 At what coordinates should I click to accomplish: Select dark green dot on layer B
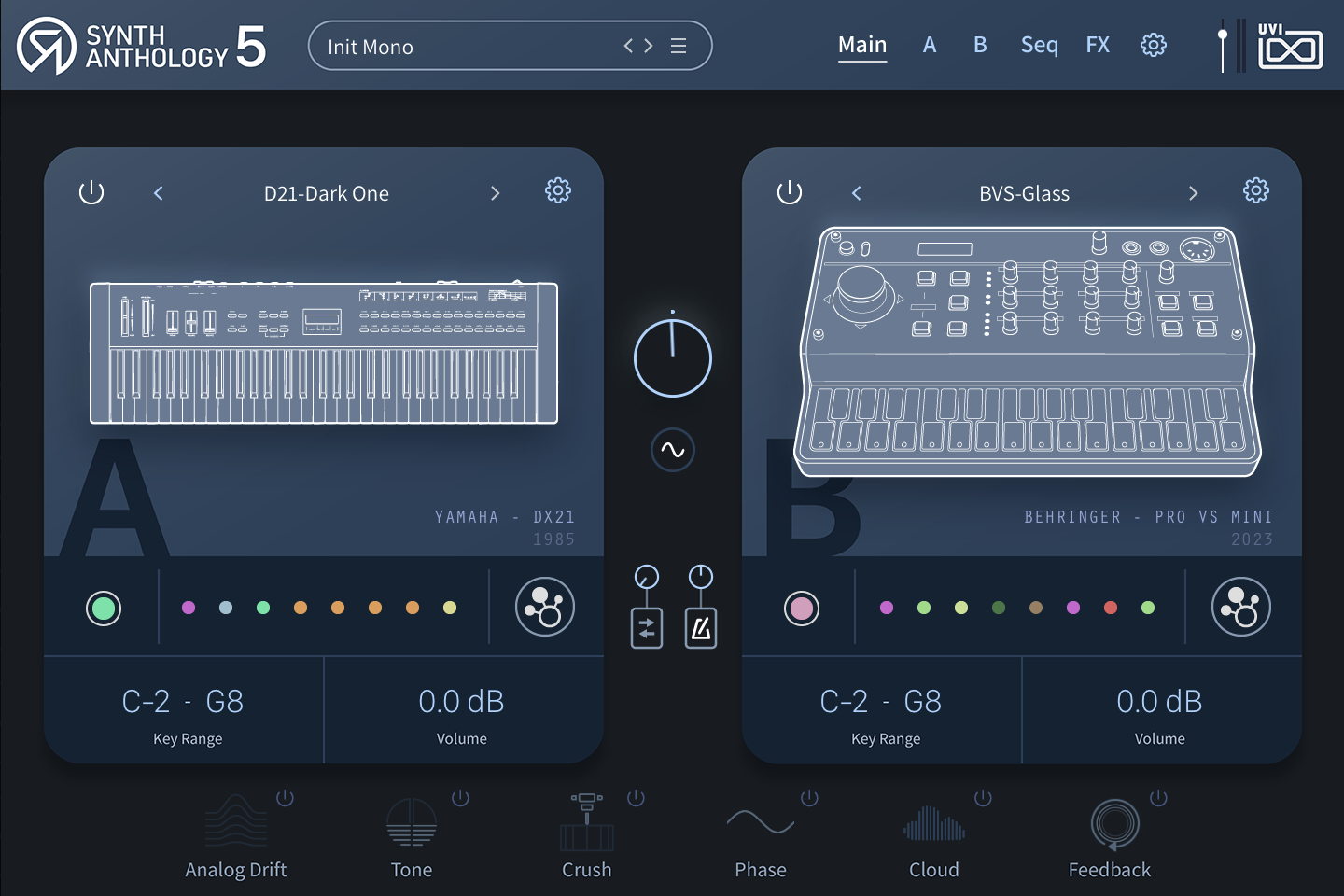999,608
